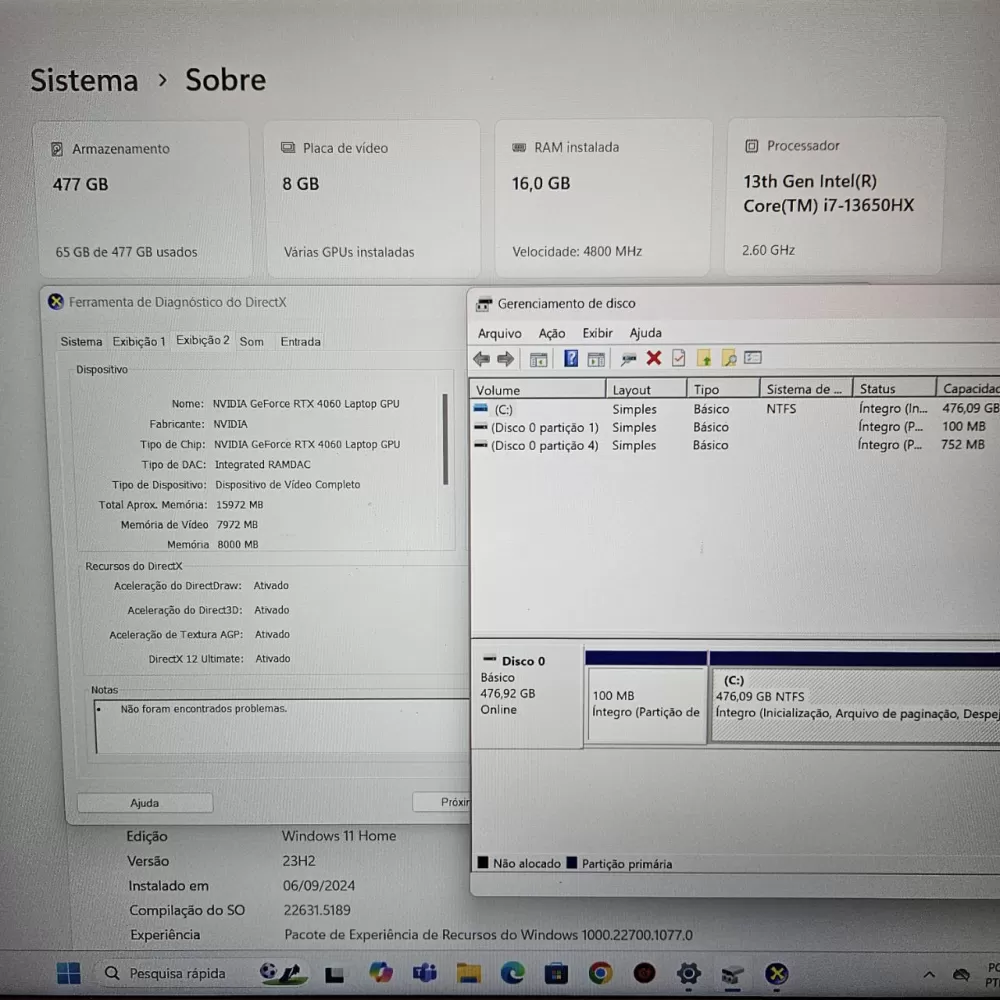Launch Copilot from the taskbar
This screenshot has width=1000, height=1000.
(381, 973)
